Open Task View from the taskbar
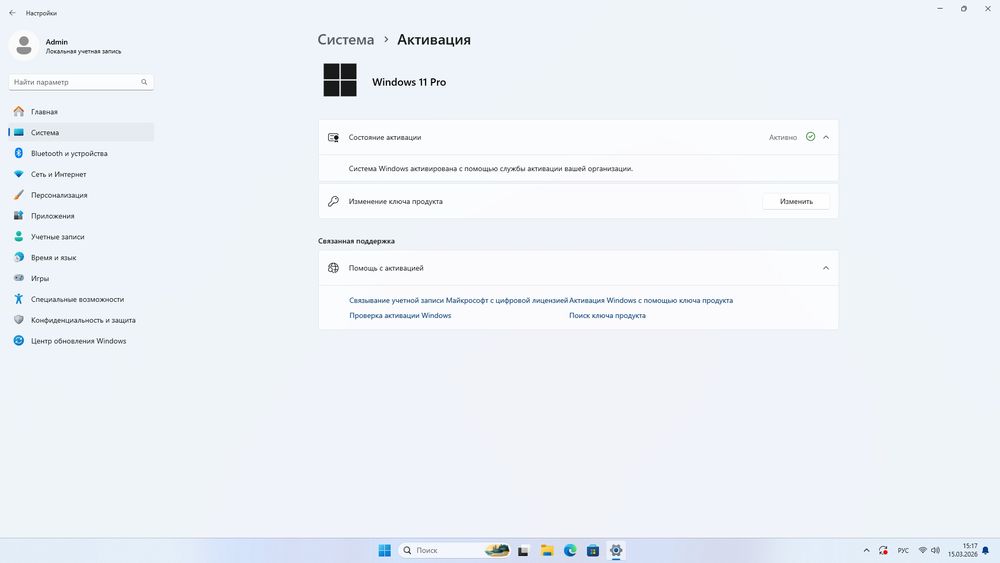1000x563 pixels. pyautogui.click(x=523, y=551)
